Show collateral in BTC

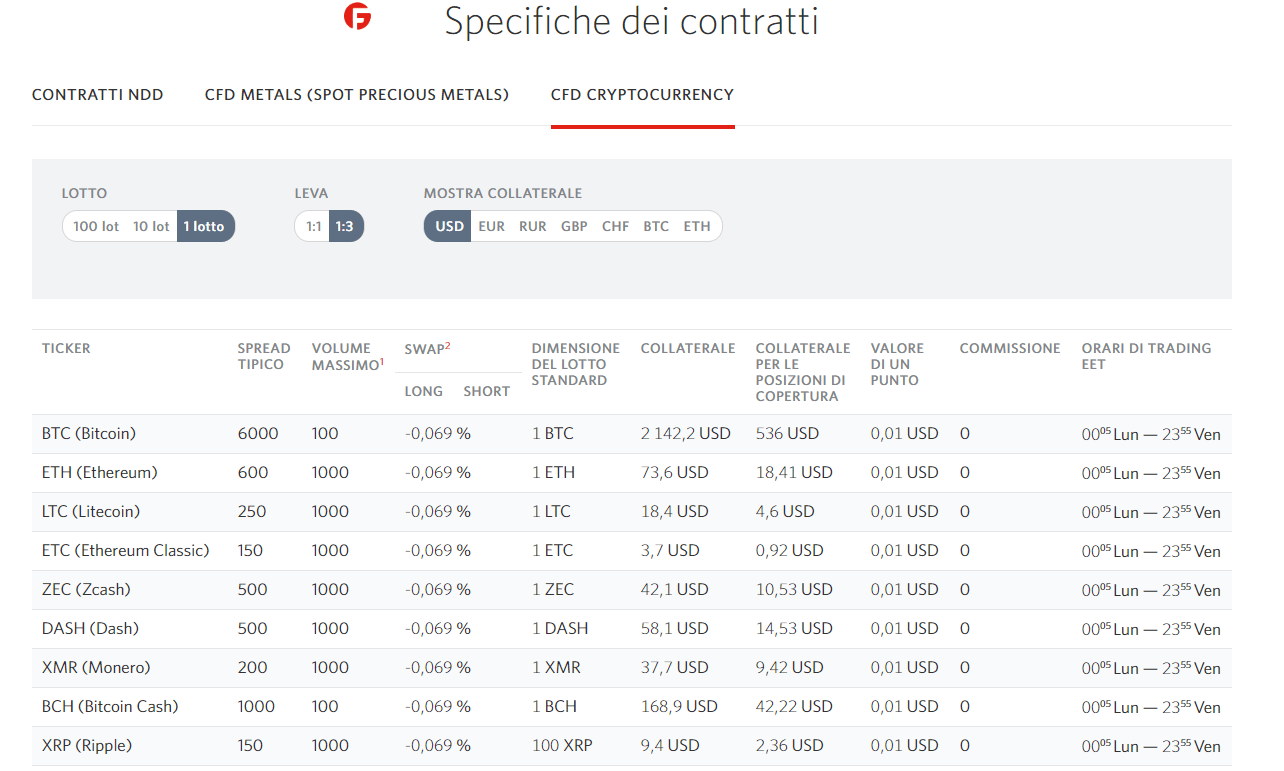click(x=656, y=226)
